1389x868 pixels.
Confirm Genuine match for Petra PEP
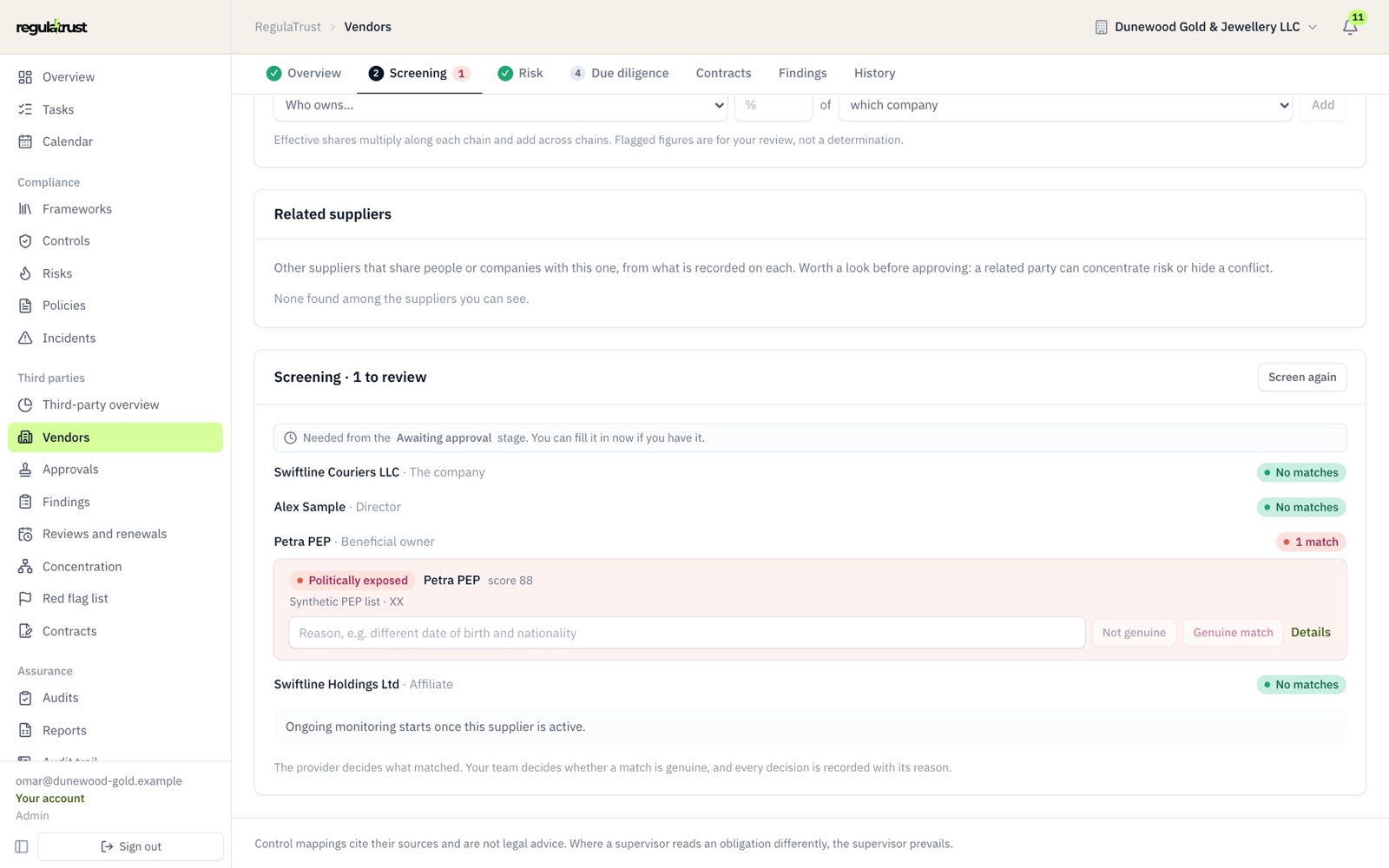1233,633
